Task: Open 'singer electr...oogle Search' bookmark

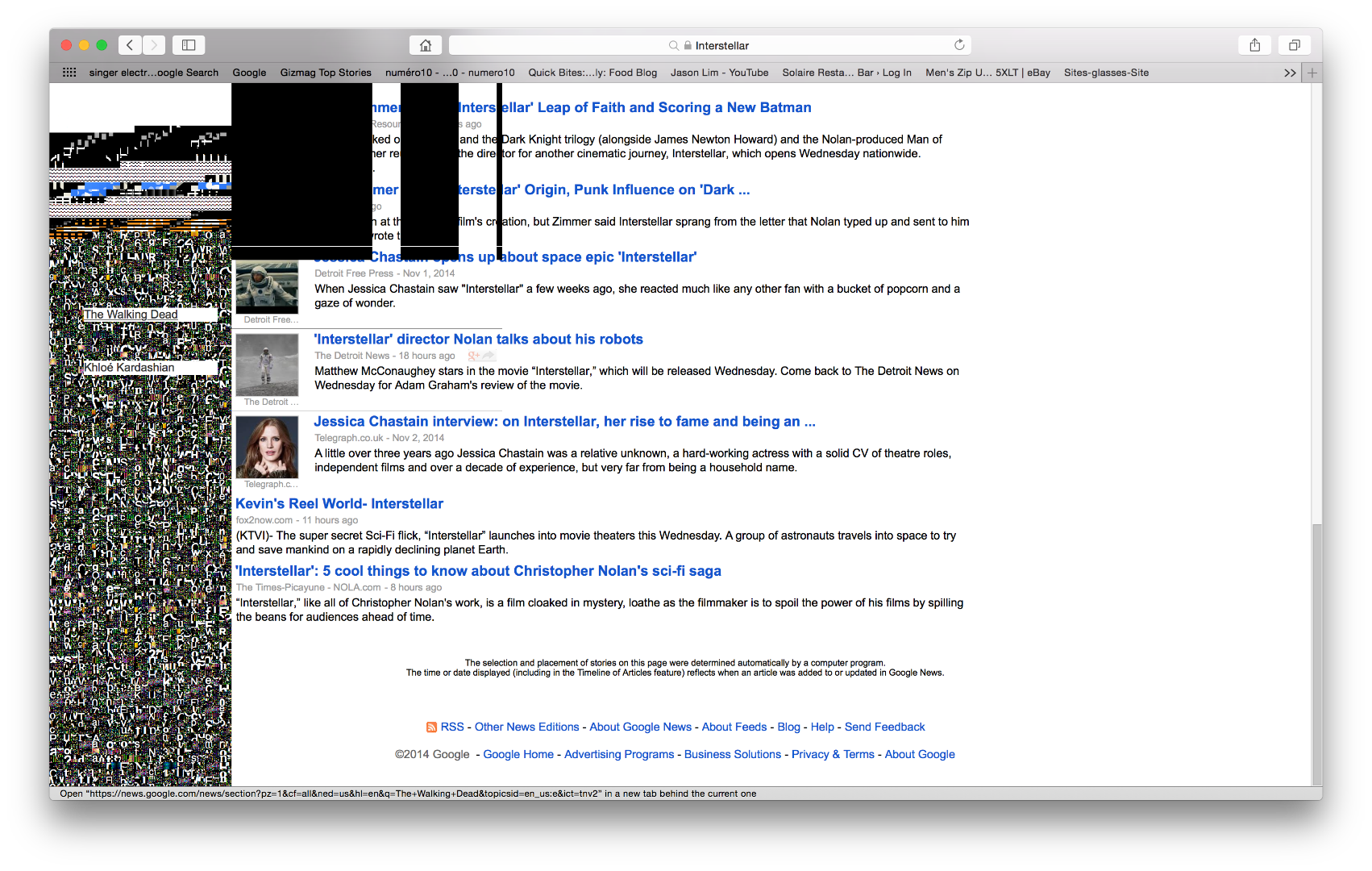Action: pyautogui.click(x=154, y=73)
